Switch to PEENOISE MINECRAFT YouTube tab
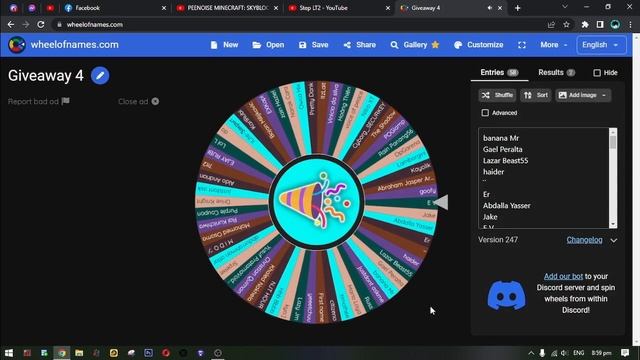The width and height of the screenshot is (640, 360). (226, 8)
